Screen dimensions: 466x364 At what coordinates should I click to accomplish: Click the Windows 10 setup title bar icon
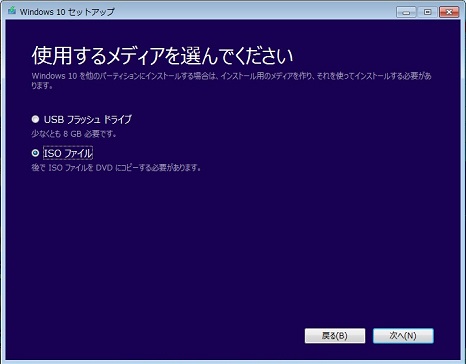(12, 11)
